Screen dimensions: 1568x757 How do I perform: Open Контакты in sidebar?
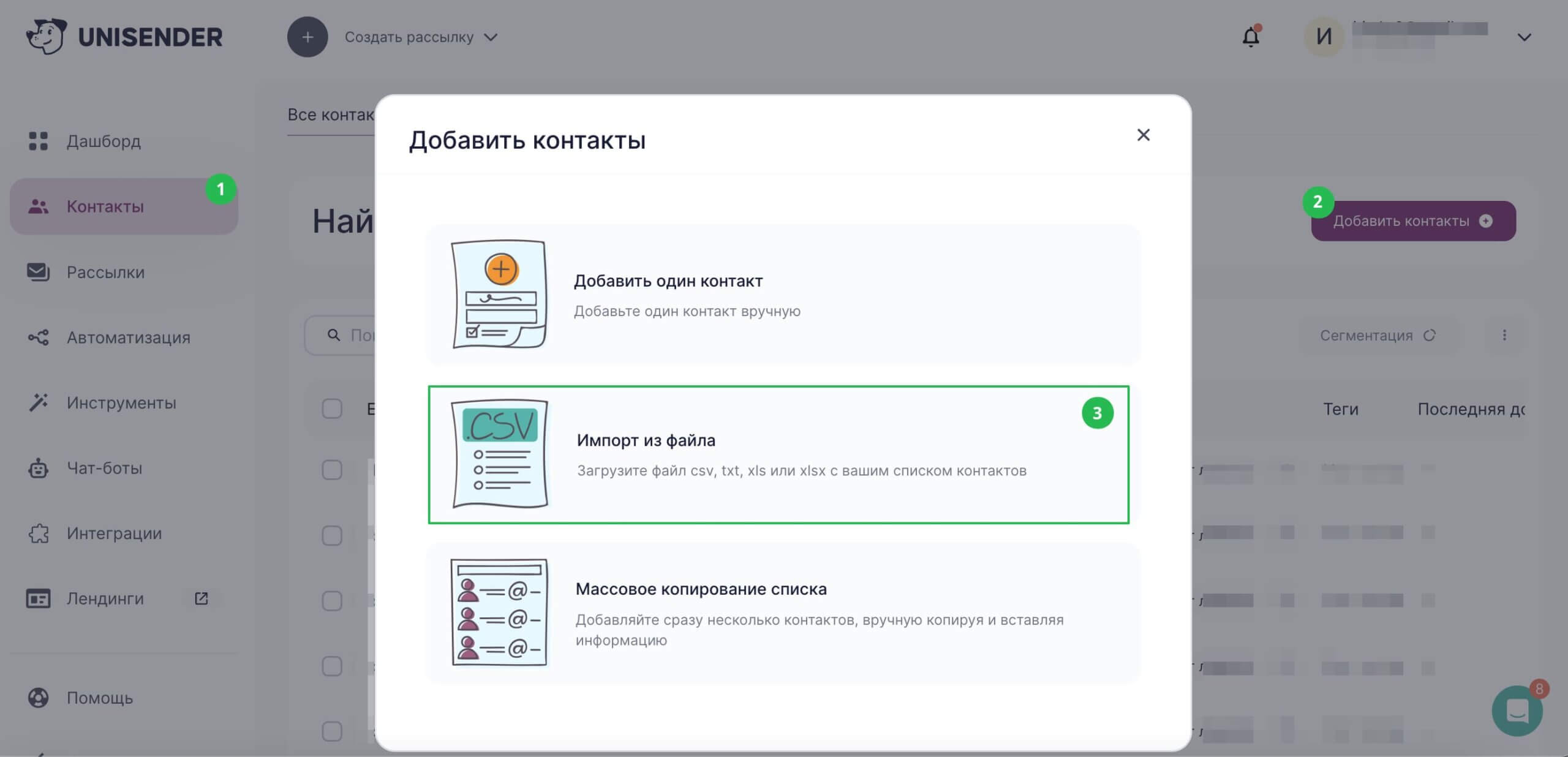124,206
